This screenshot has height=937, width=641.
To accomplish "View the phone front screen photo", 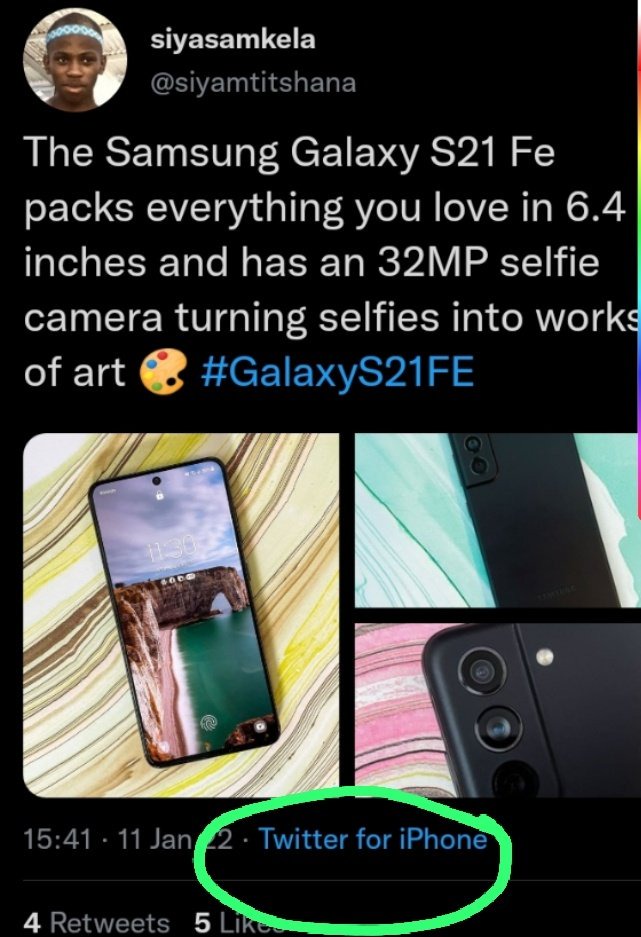I will [181, 615].
